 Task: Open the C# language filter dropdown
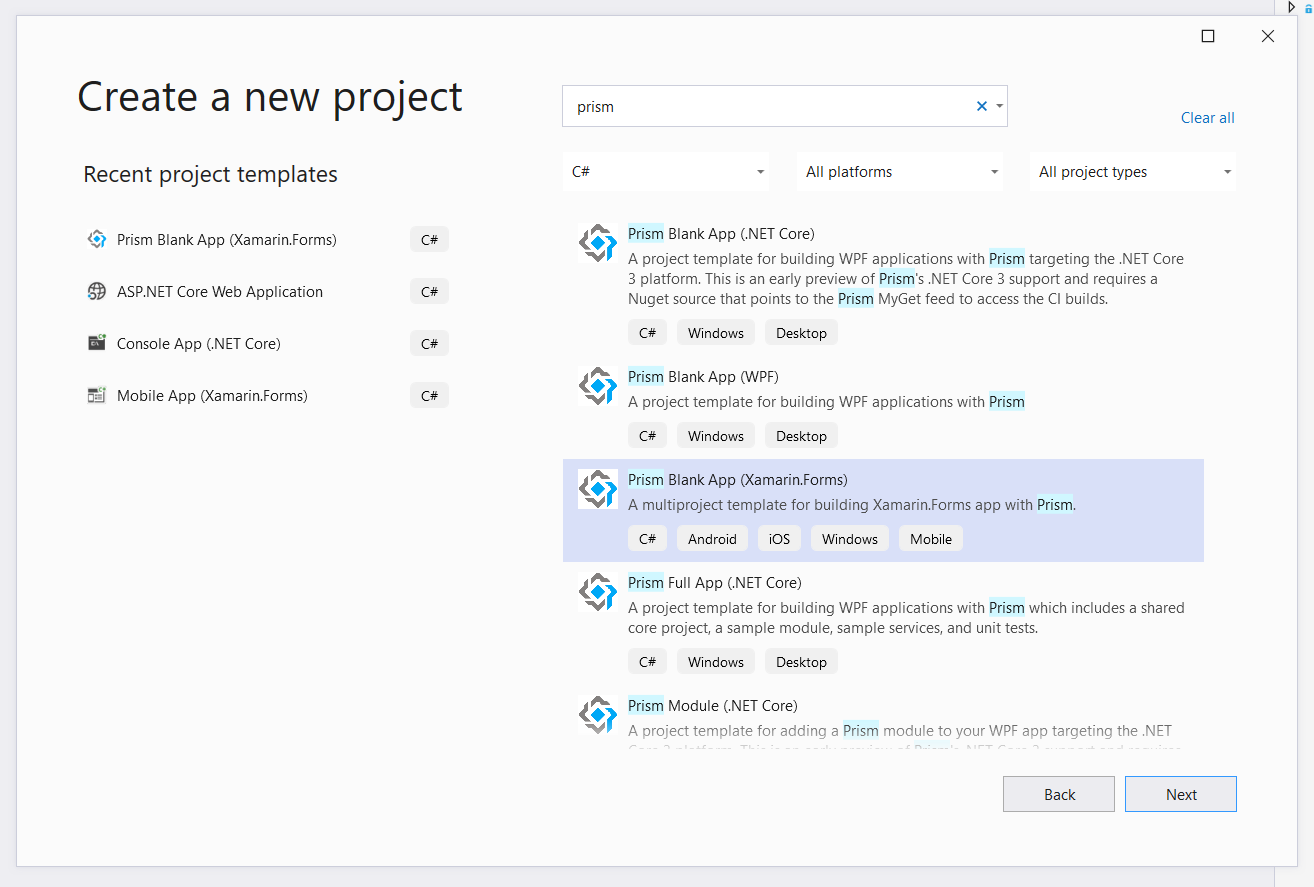(666, 172)
